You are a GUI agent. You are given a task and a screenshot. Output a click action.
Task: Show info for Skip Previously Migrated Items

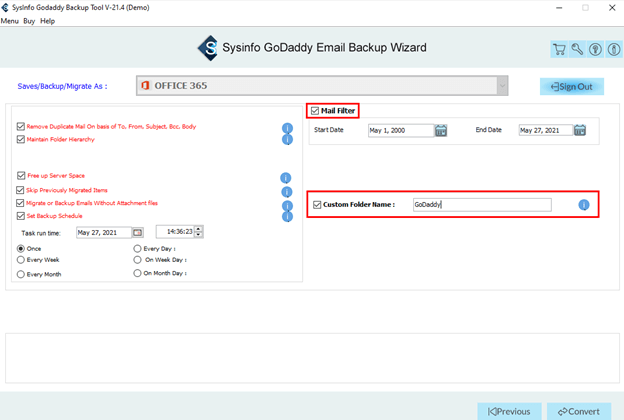(287, 192)
